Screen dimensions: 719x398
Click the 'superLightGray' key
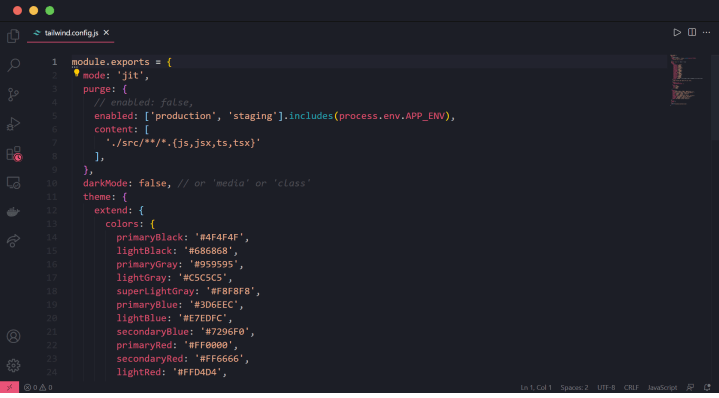click(155, 291)
